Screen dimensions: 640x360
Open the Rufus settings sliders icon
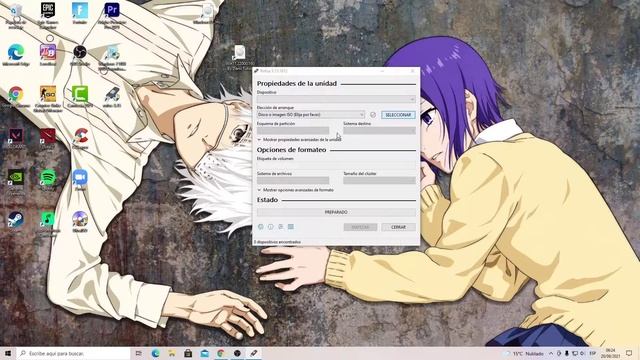(280, 227)
